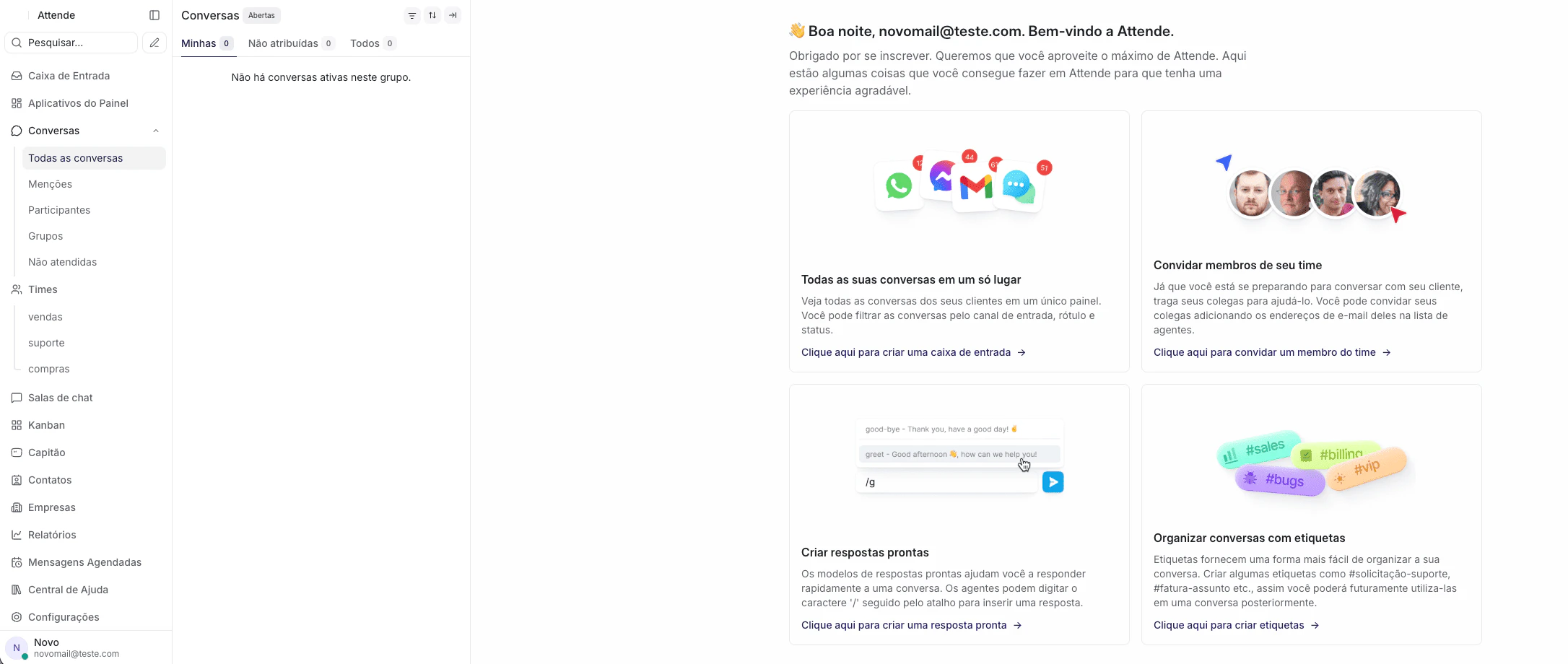This screenshot has height=664, width=1568.
Task: Switch to the Todos tab
Action: point(373,43)
